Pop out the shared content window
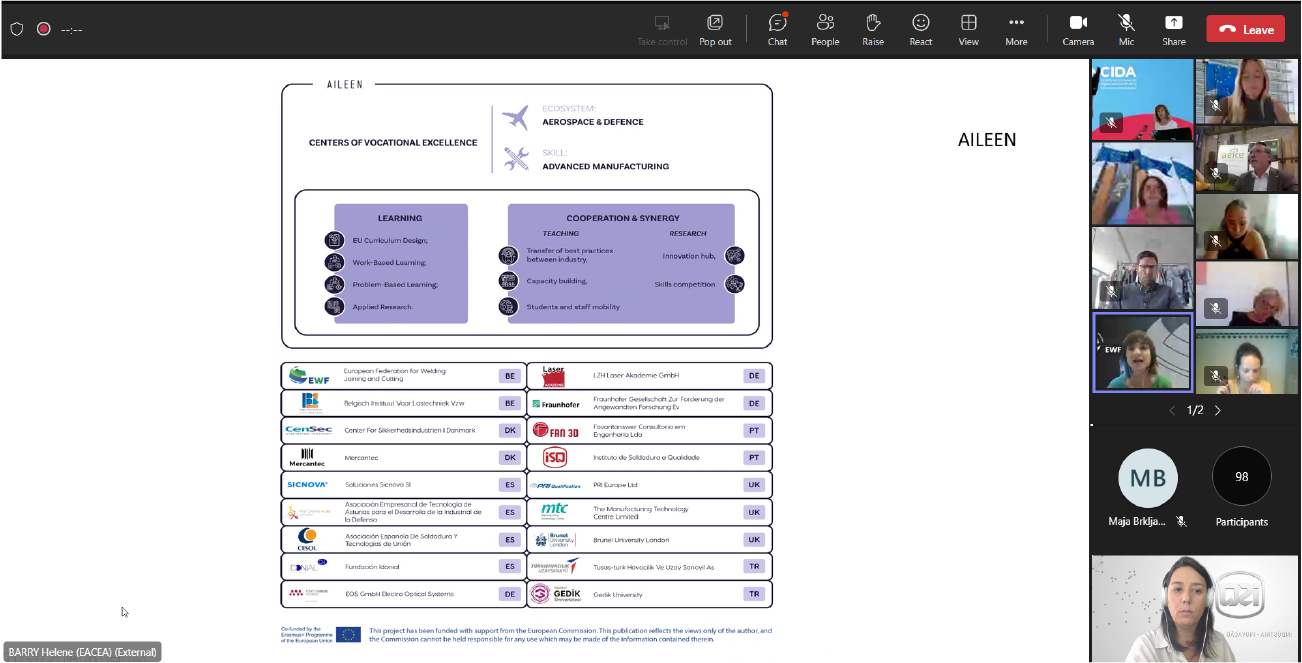Viewport: 1302px width, 663px height. 715,28
